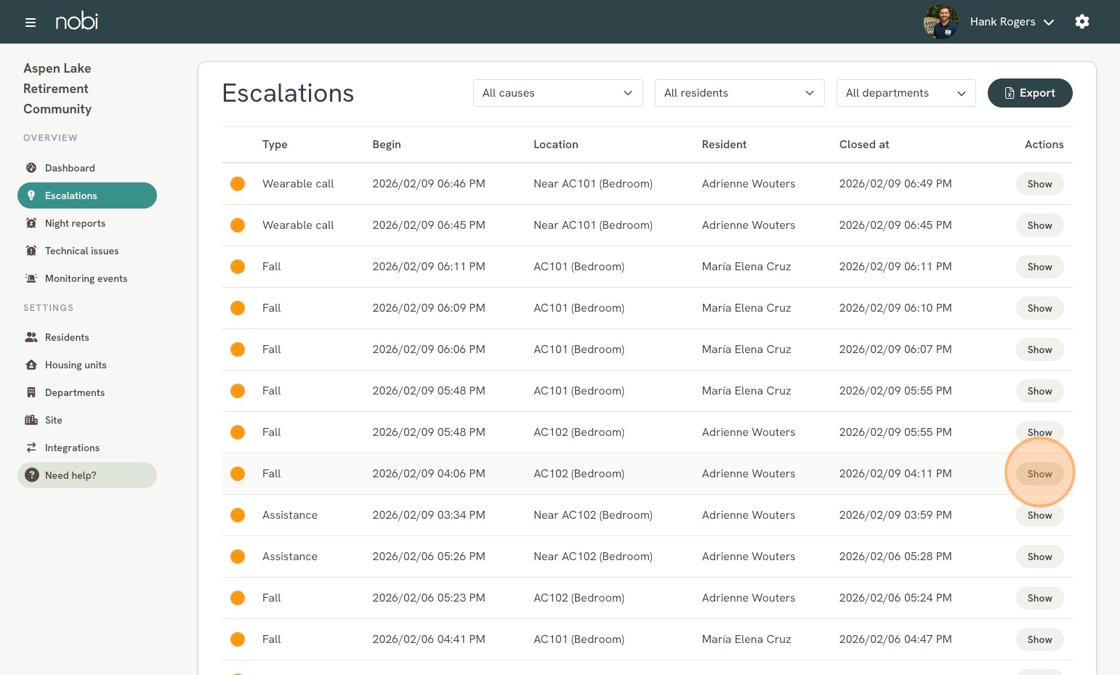Click the Dashboard gauge icon
This screenshot has width=1120, height=675.
point(31,168)
